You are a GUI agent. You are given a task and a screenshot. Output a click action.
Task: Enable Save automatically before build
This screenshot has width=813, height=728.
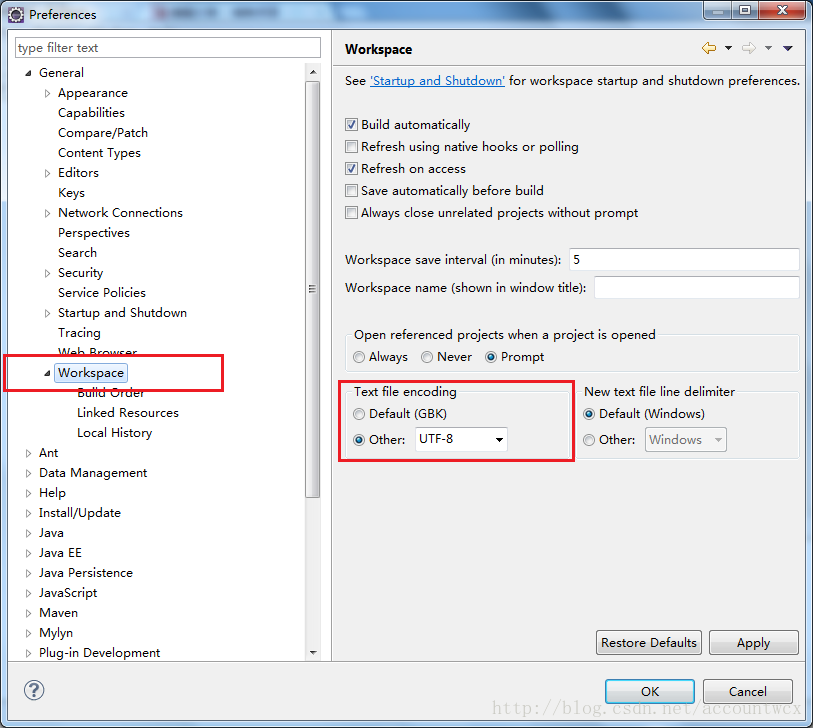pos(352,191)
